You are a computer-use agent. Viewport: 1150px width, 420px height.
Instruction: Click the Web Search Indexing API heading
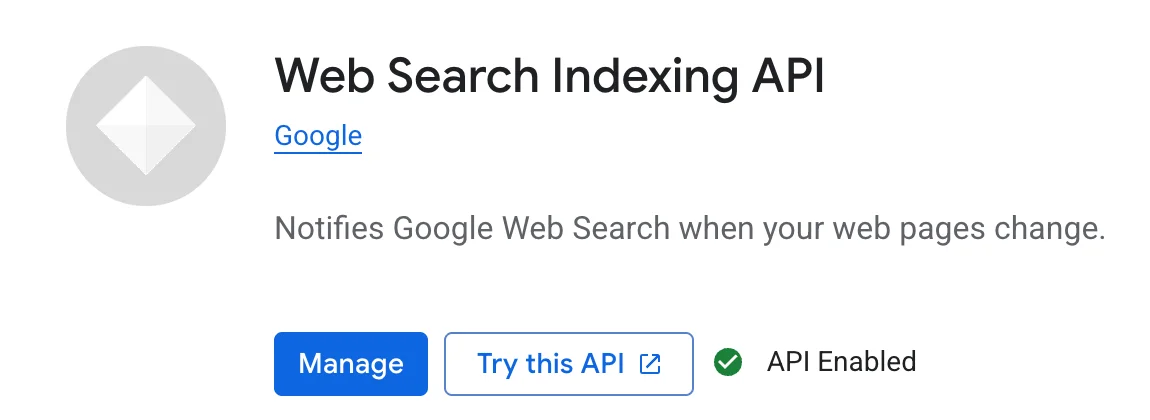[549, 76]
